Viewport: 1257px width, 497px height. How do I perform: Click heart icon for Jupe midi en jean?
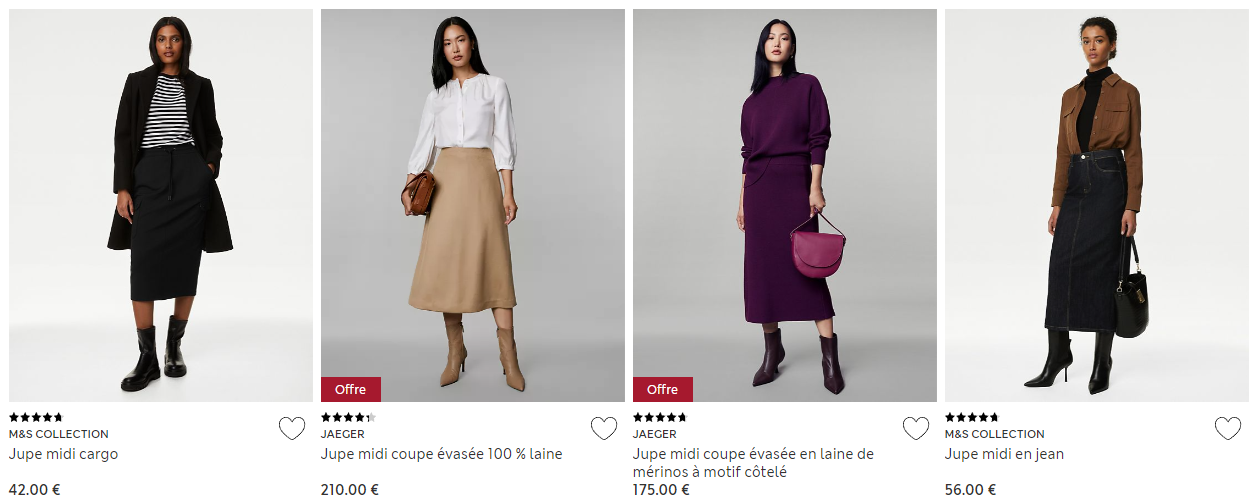coord(1227,429)
